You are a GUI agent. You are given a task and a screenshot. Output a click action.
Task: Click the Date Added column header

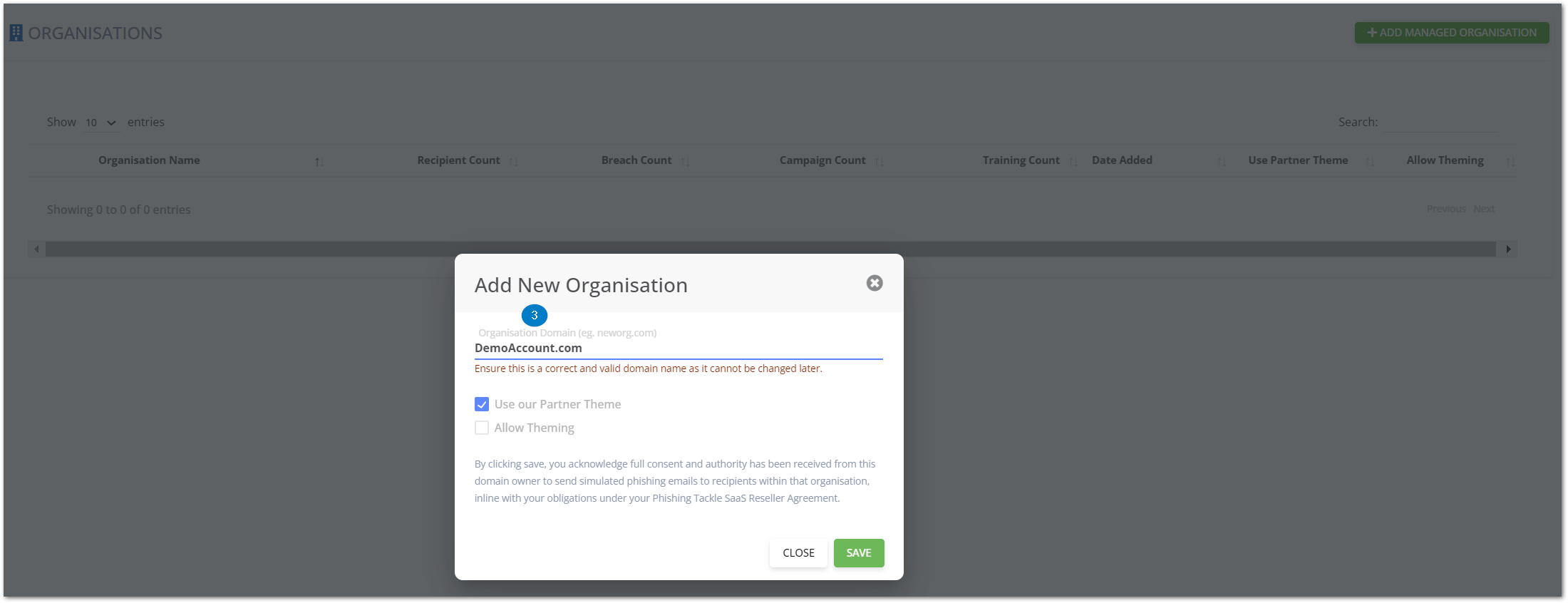[x=1122, y=160]
